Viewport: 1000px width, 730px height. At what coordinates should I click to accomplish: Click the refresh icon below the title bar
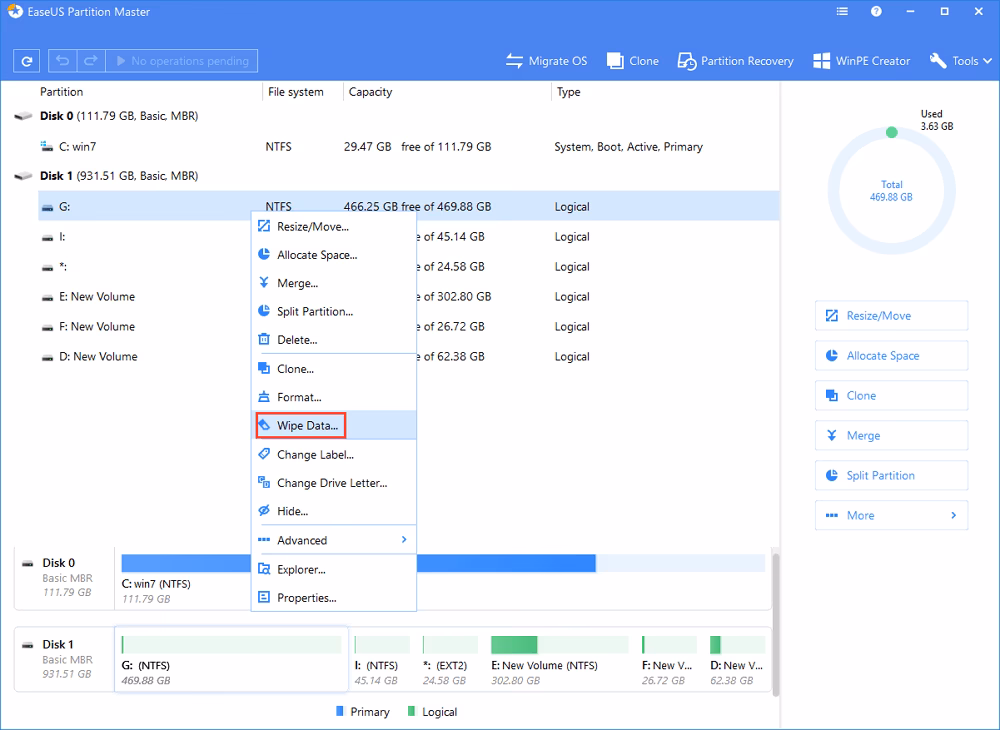click(26, 60)
